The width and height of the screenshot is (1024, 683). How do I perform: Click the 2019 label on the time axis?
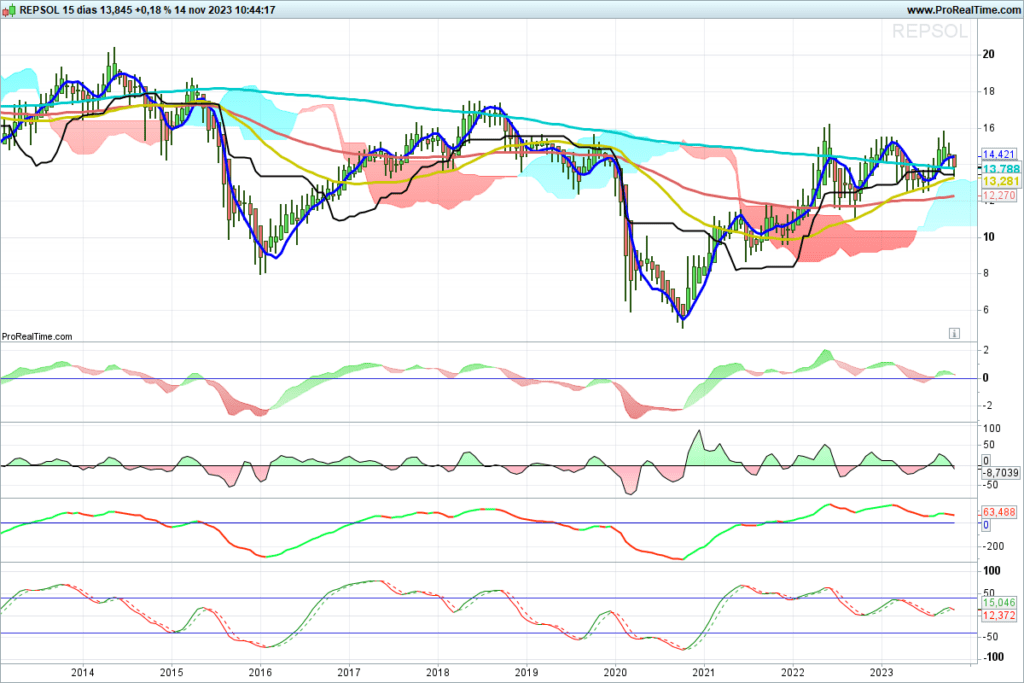[526, 673]
